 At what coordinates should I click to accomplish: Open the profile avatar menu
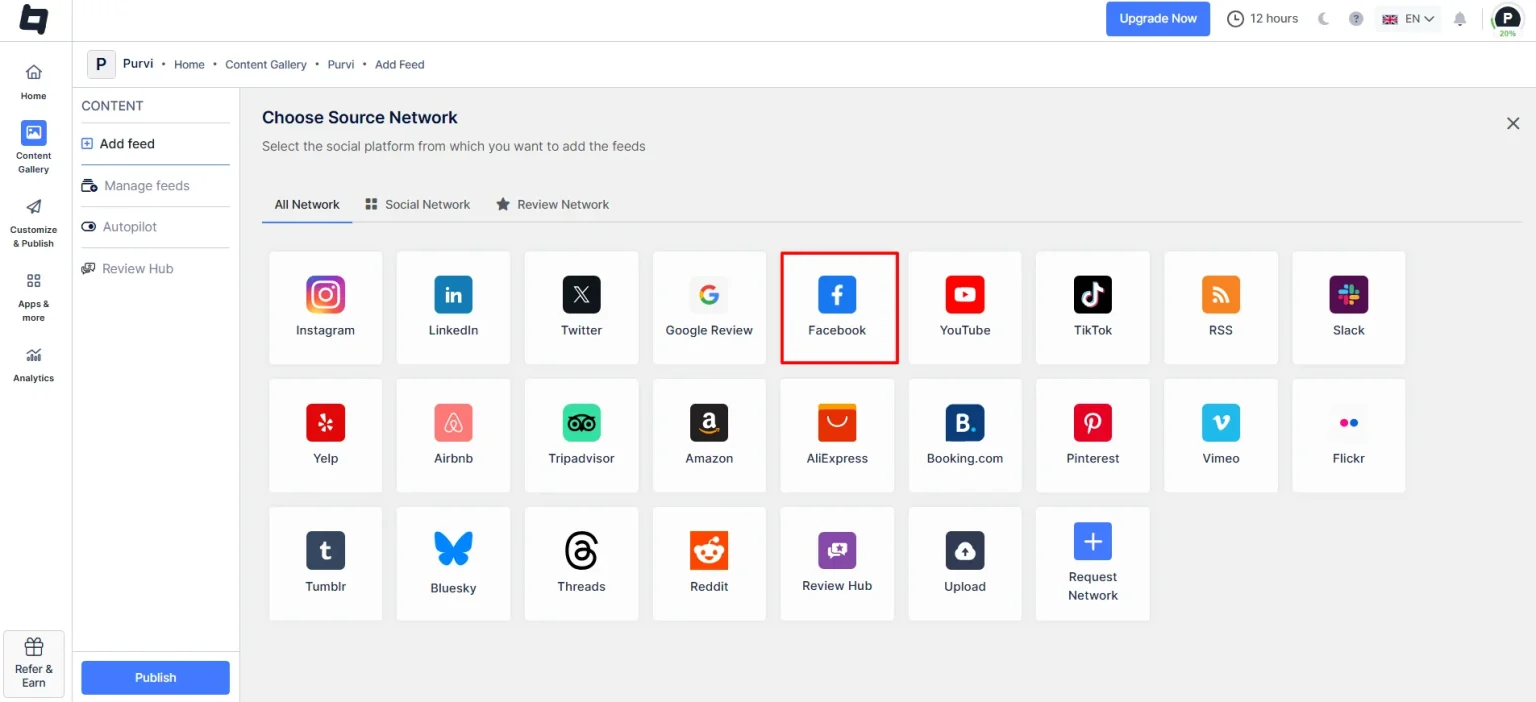click(x=1506, y=19)
